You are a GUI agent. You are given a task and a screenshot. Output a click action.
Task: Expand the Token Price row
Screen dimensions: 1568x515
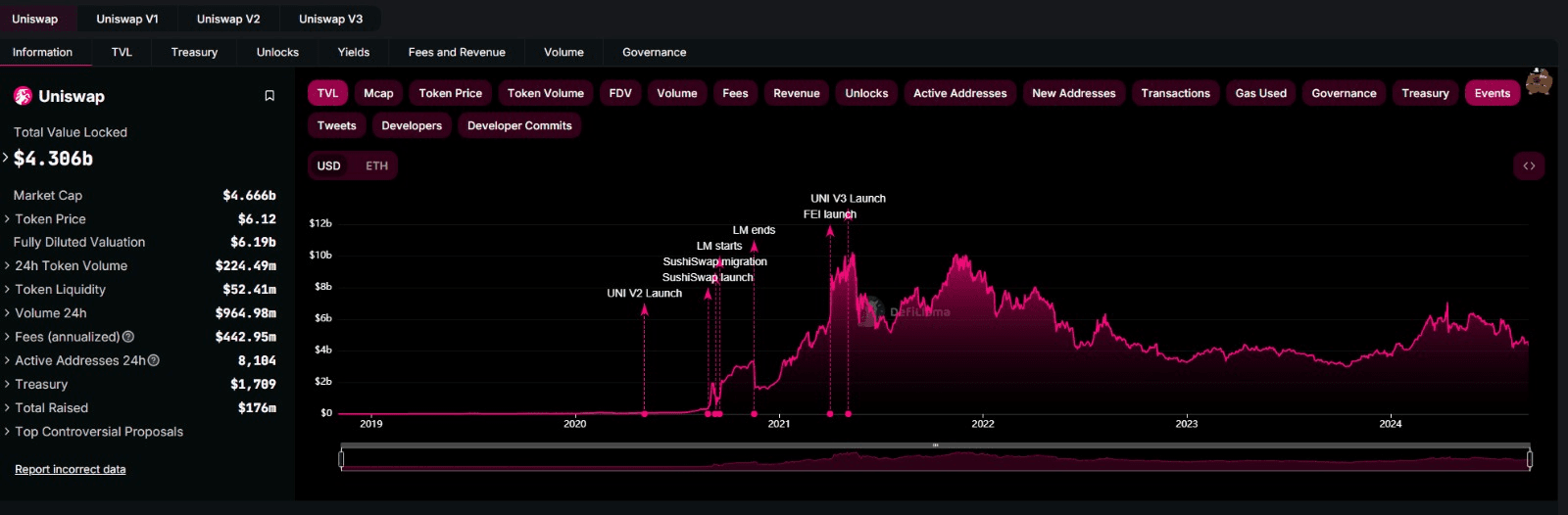point(50,219)
